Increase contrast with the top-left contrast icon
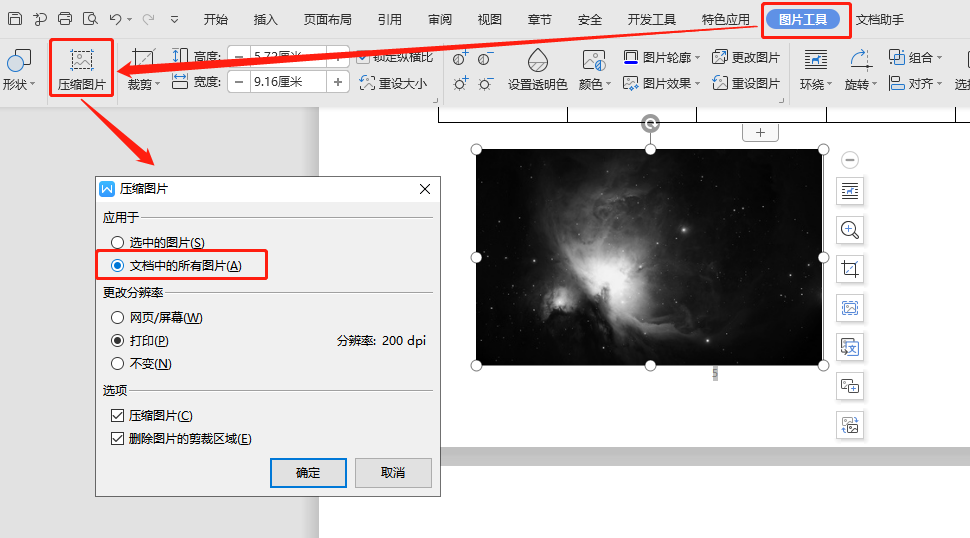The width and height of the screenshot is (970, 538). (x=460, y=59)
